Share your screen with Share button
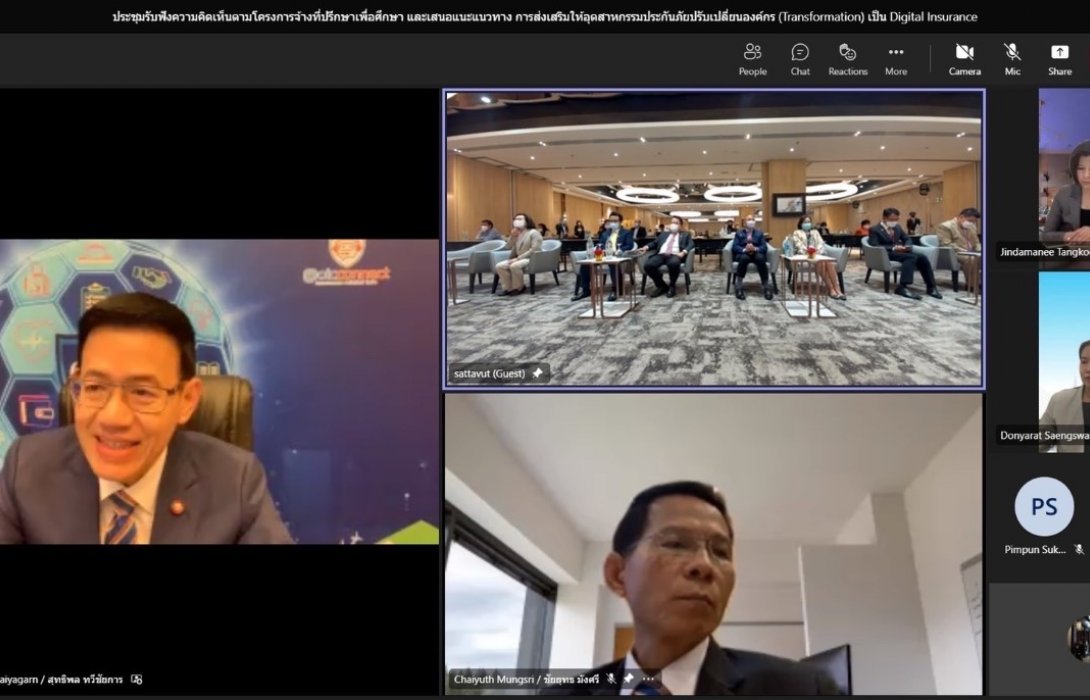This screenshot has width=1090, height=700. click(x=1059, y=59)
